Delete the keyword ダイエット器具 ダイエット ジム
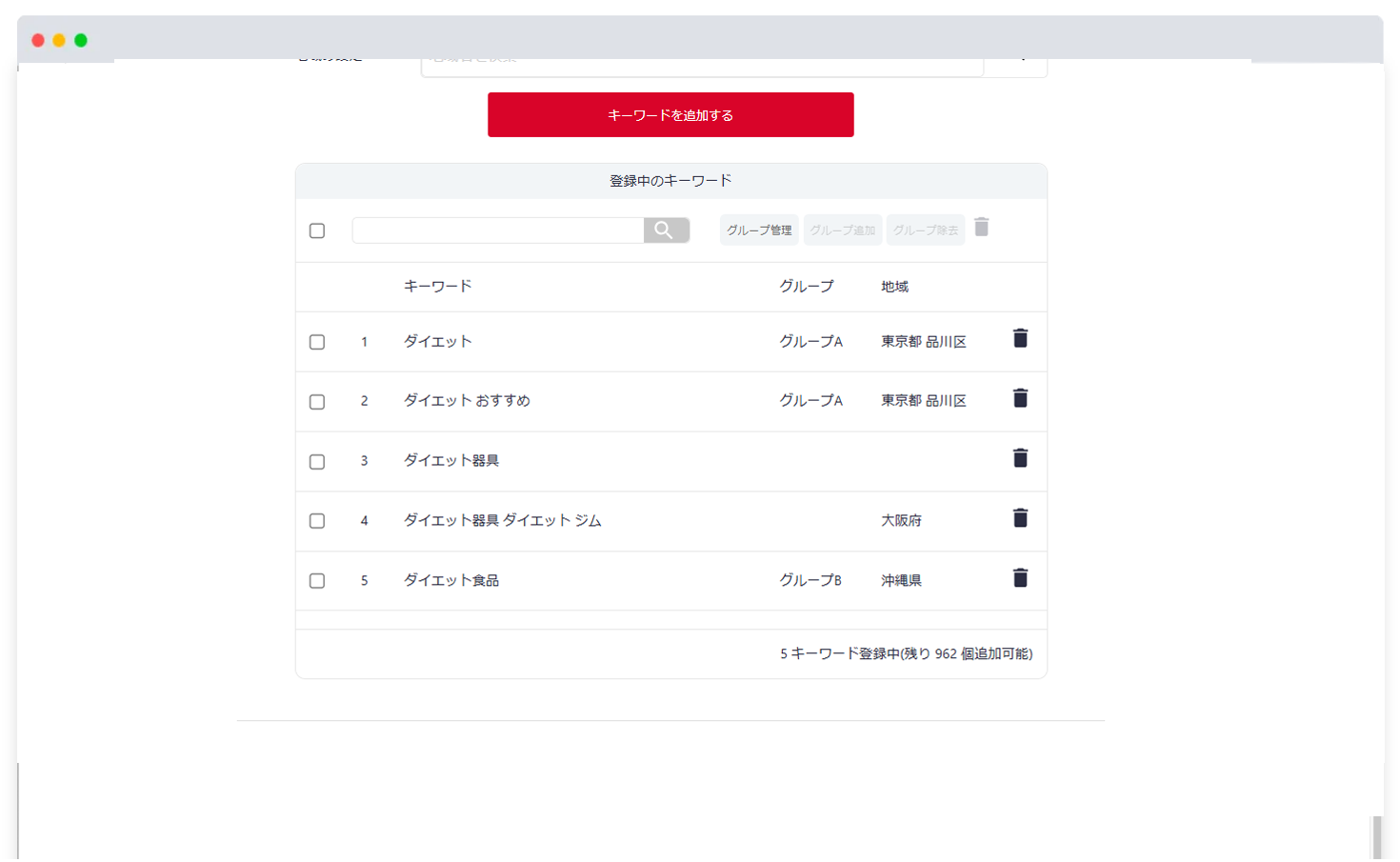This screenshot has height=862, width=1400. tap(1020, 518)
